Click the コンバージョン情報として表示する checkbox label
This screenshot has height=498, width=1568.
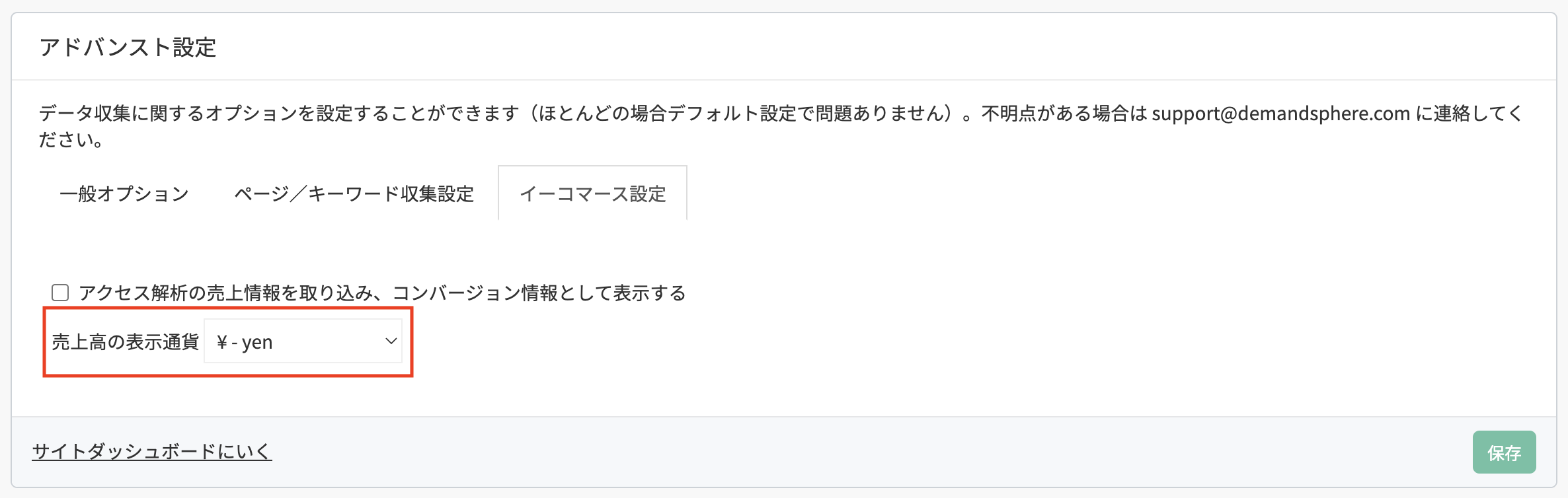(x=382, y=293)
